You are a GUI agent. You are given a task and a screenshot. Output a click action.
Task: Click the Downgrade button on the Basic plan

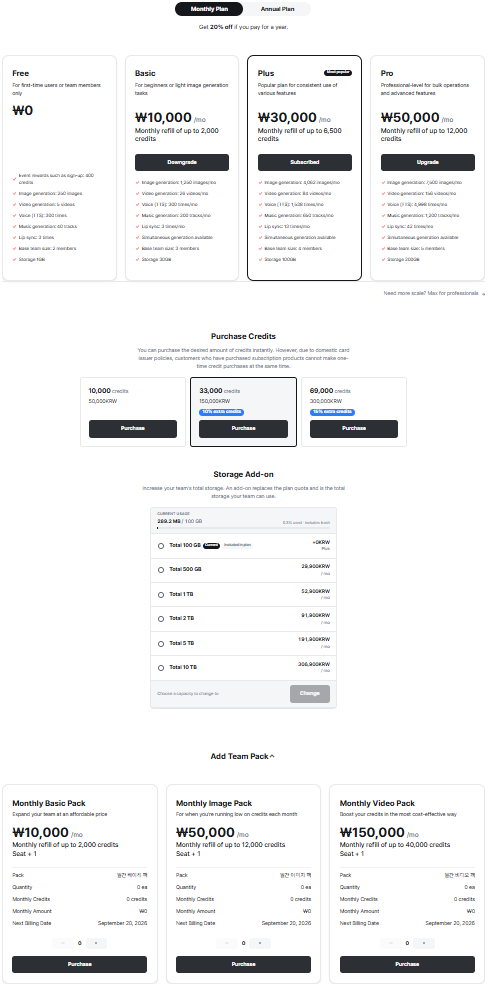coord(182,162)
